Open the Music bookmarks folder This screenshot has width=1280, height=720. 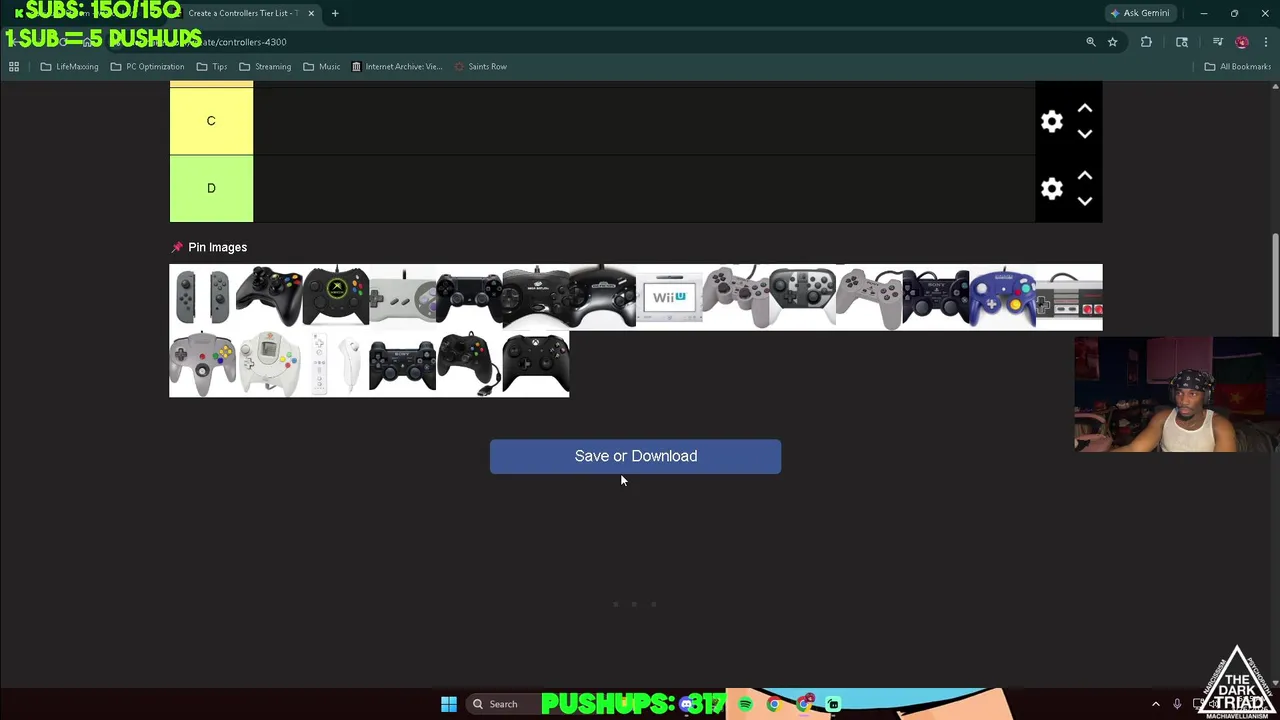click(321, 66)
